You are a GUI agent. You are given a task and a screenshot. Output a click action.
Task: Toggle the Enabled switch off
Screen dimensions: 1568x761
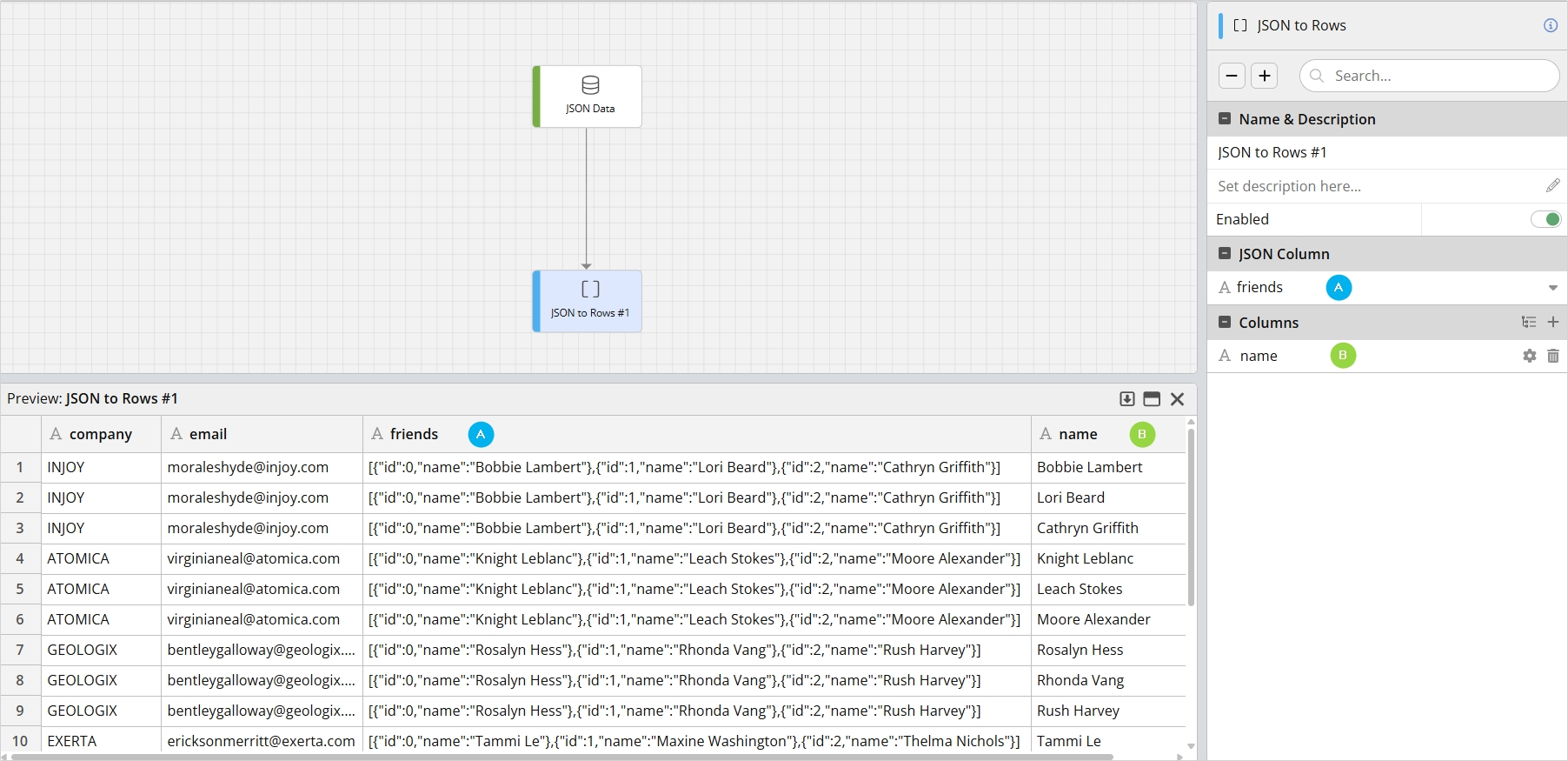(1545, 219)
